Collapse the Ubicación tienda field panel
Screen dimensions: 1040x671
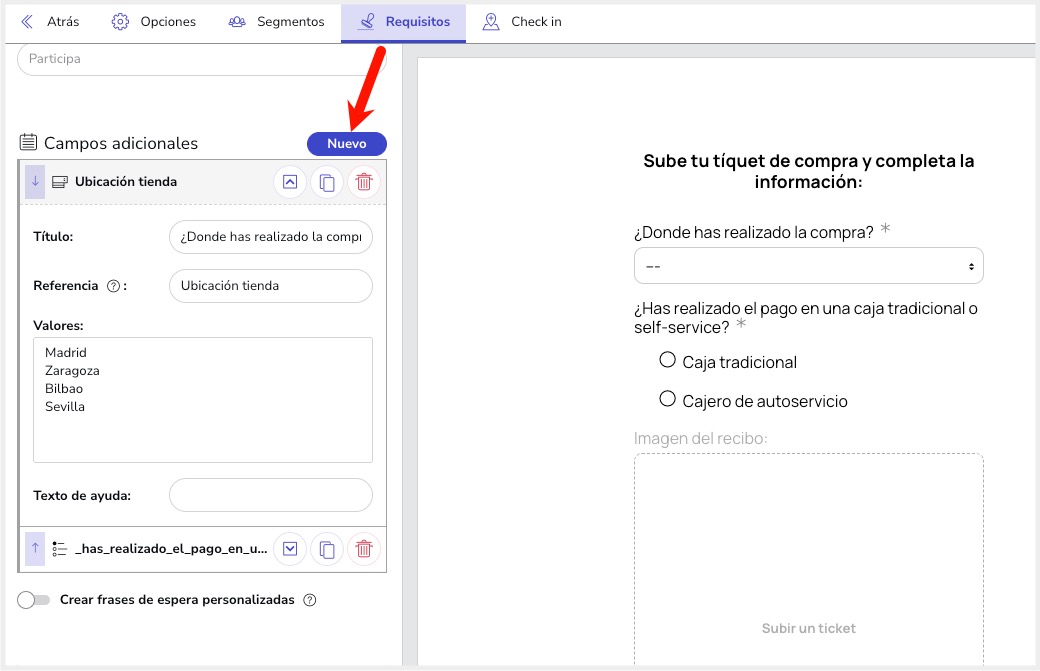point(289,182)
